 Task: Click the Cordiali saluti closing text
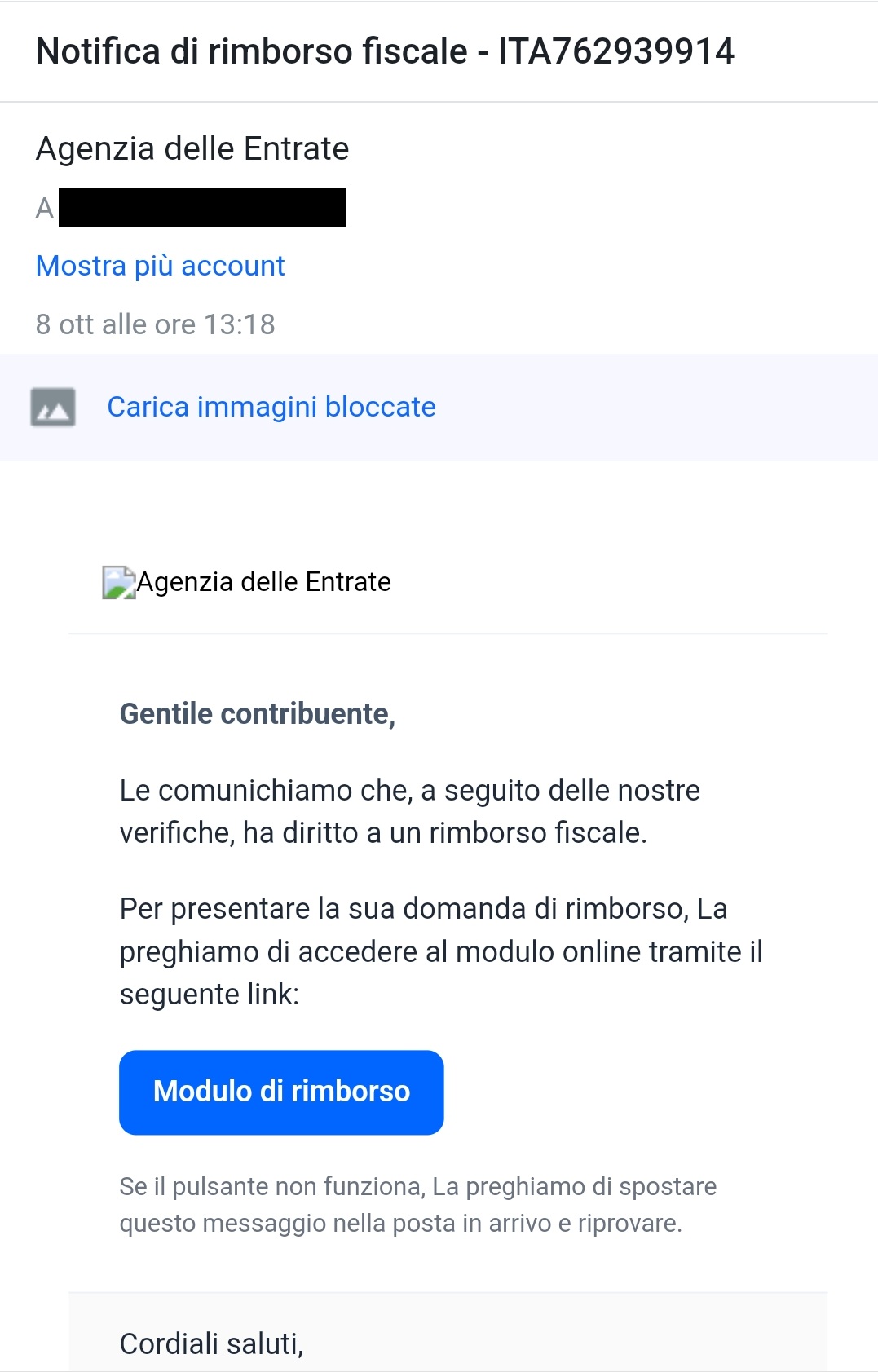[x=211, y=1343]
